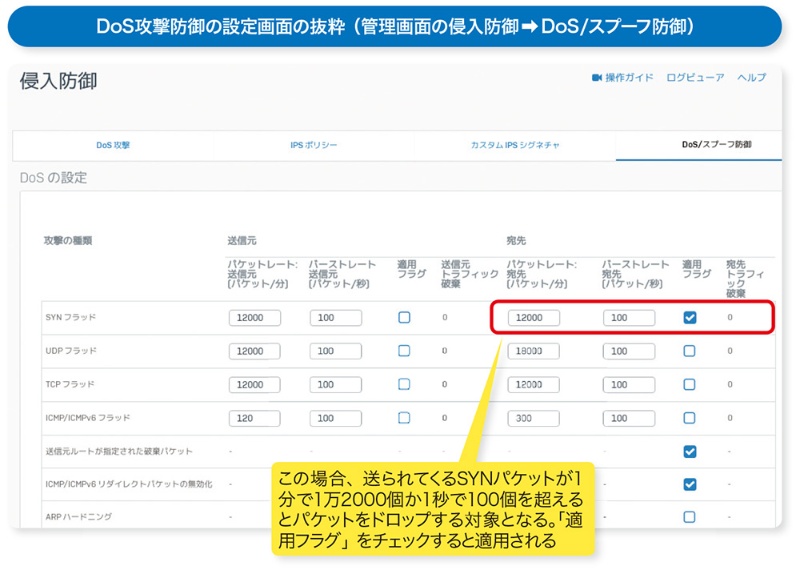Click the DoS の設定 section heading
The width and height of the screenshot is (800, 570).
tap(54, 178)
